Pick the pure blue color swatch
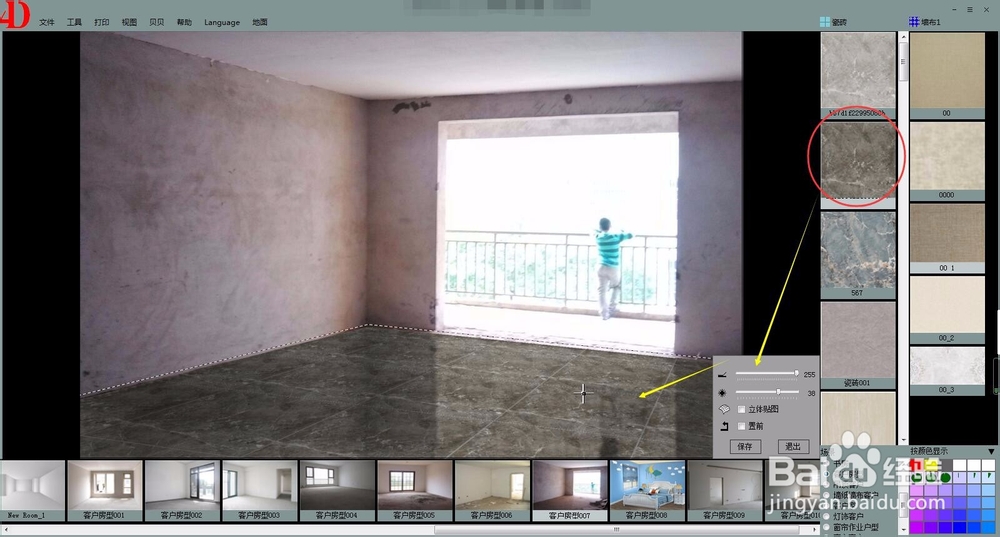1000x537 pixels. [x=960, y=527]
